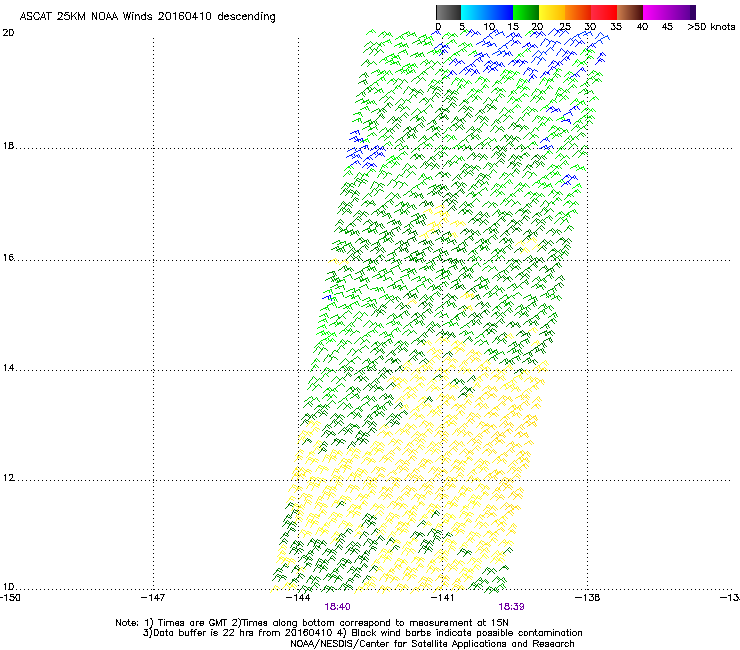Viewport: 740px width, 650px height.
Task: Click the longitude label -147
Action: pos(153,598)
